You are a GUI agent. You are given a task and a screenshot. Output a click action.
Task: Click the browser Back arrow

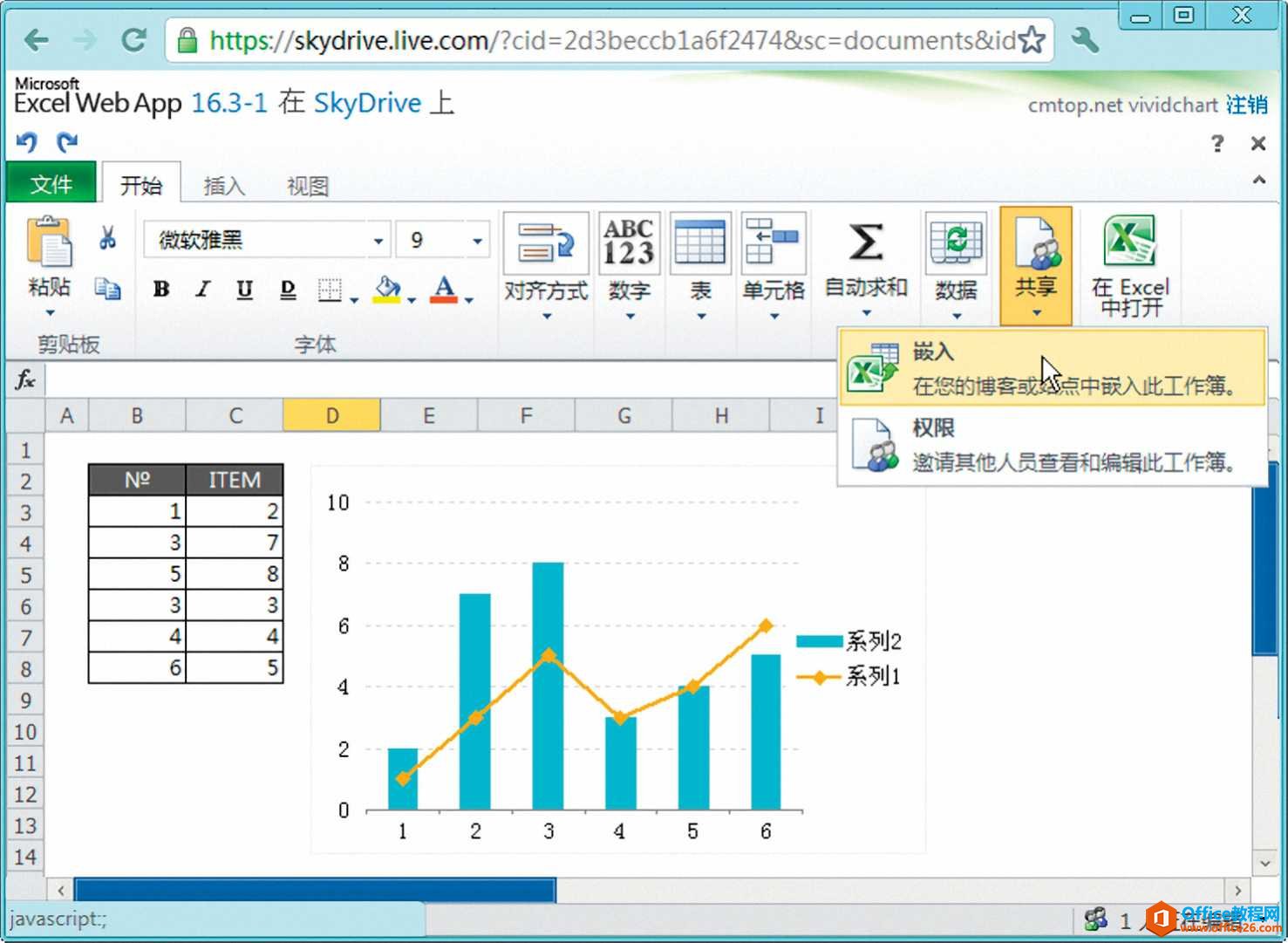[x=37, y=39]
